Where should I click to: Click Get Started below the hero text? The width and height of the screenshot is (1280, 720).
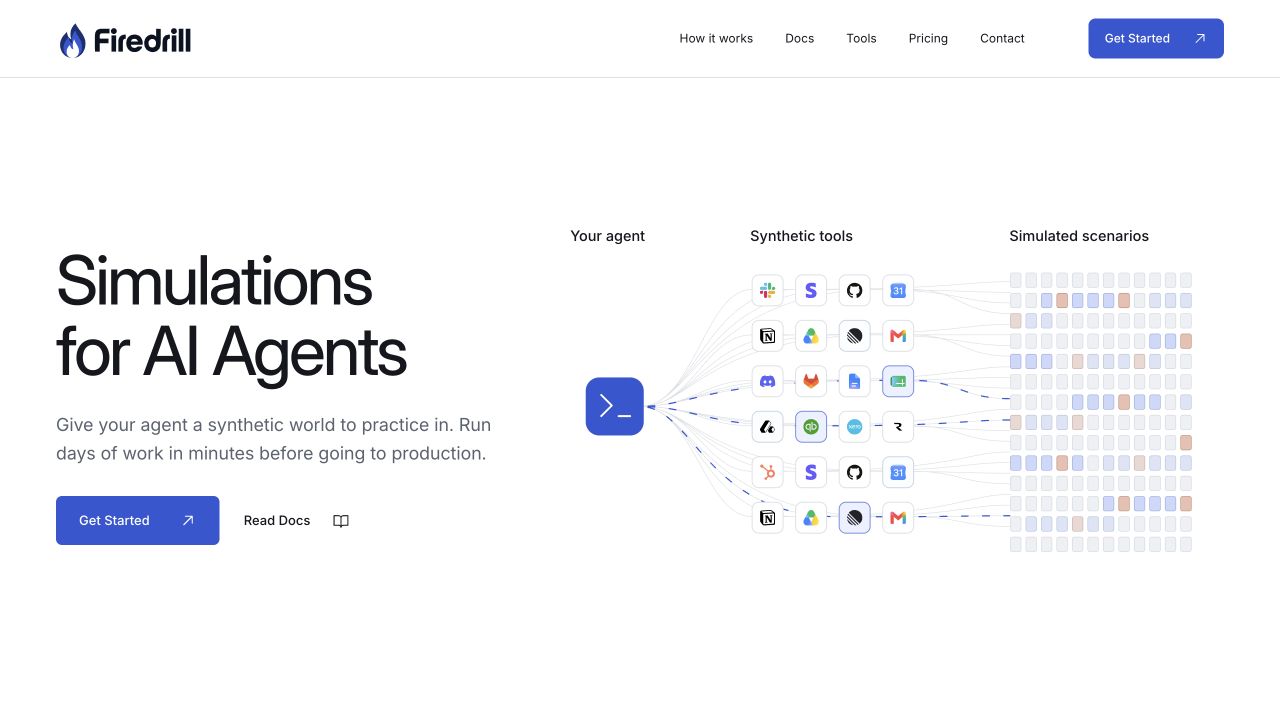(137, 520)
